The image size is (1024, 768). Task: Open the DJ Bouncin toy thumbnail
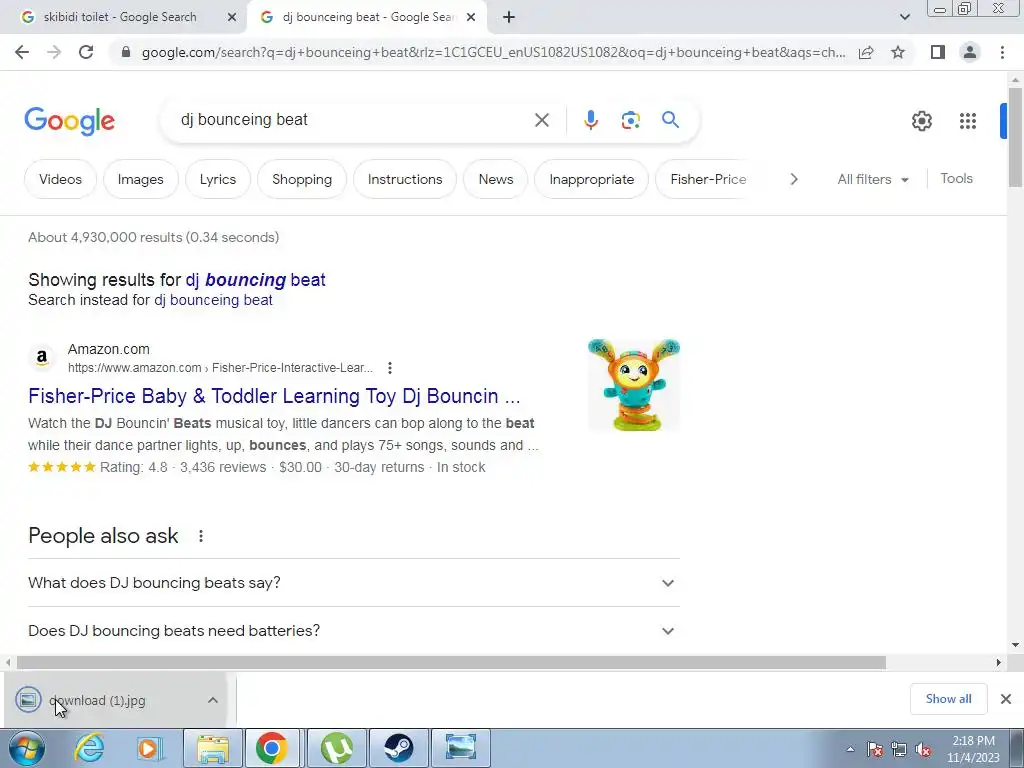tap(633, 385)
